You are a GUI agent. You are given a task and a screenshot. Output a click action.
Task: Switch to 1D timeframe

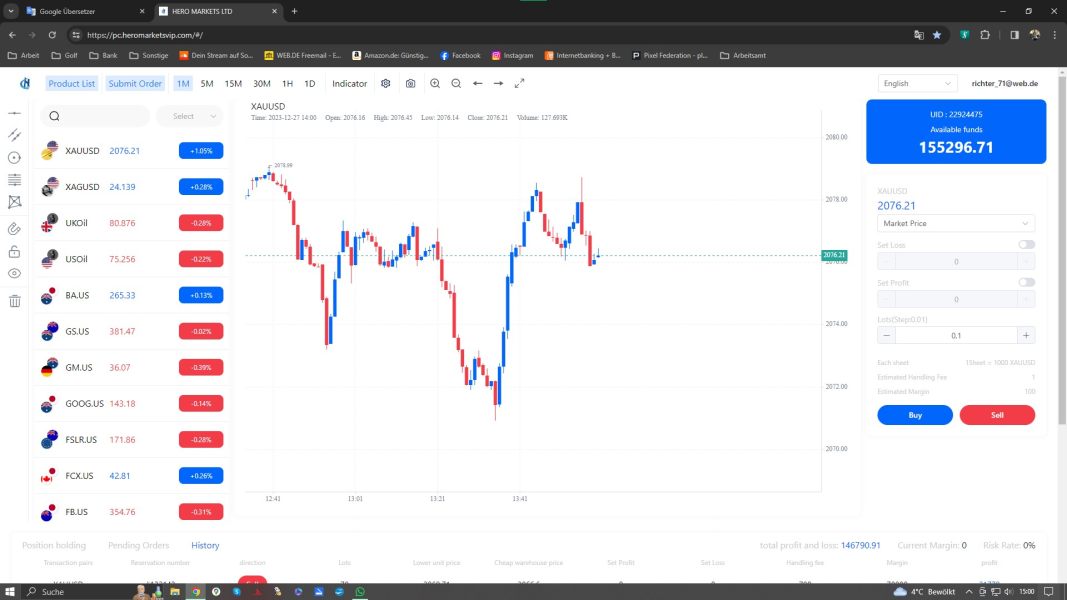click(x=310, y=84)
